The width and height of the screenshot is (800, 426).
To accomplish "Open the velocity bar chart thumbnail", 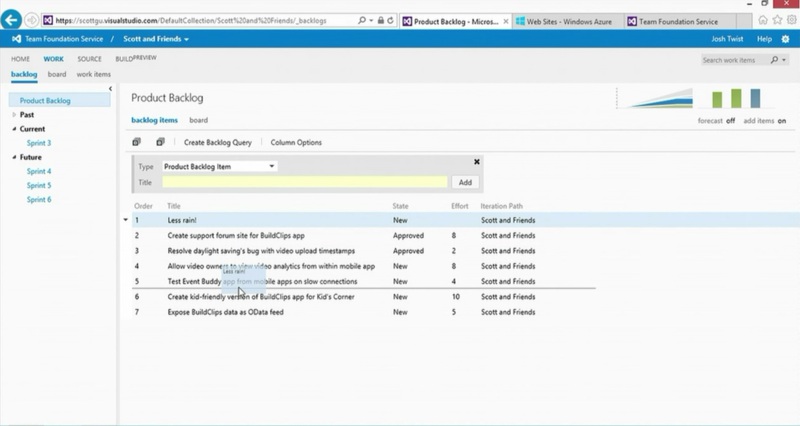I will 736,98.
